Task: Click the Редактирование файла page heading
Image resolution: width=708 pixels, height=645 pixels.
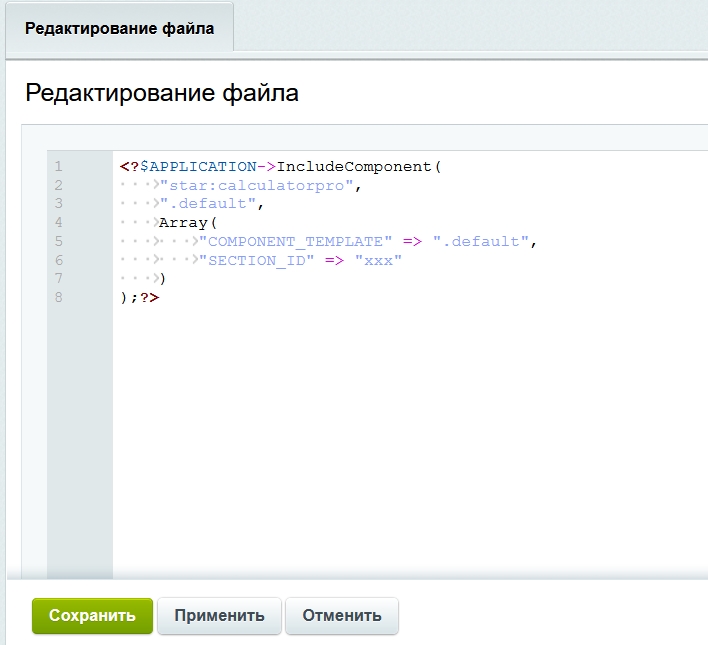Action: coord(162,93)
